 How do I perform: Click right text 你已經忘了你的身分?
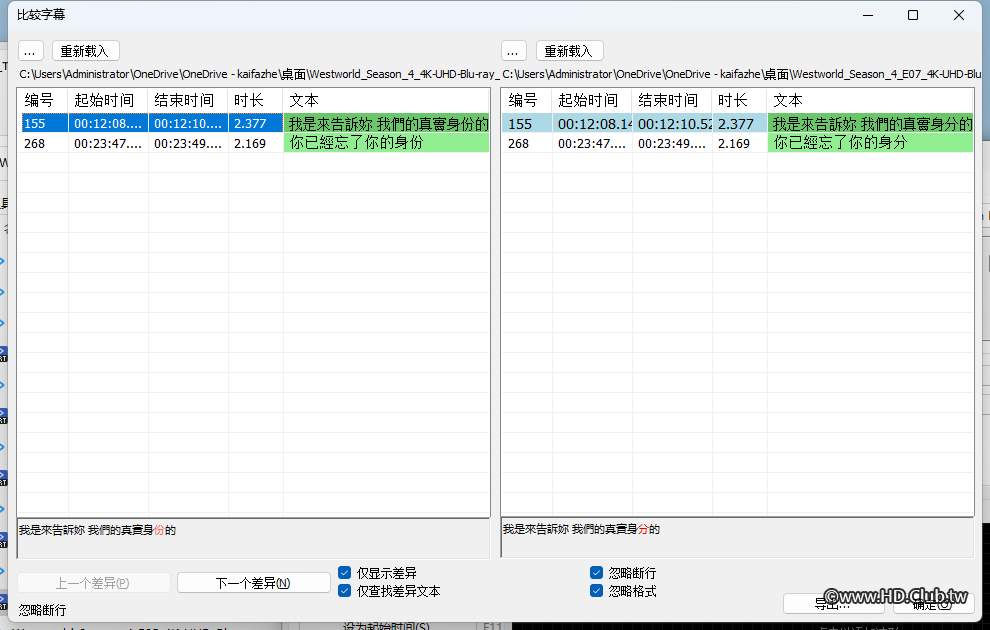click(x=840, y=143)
